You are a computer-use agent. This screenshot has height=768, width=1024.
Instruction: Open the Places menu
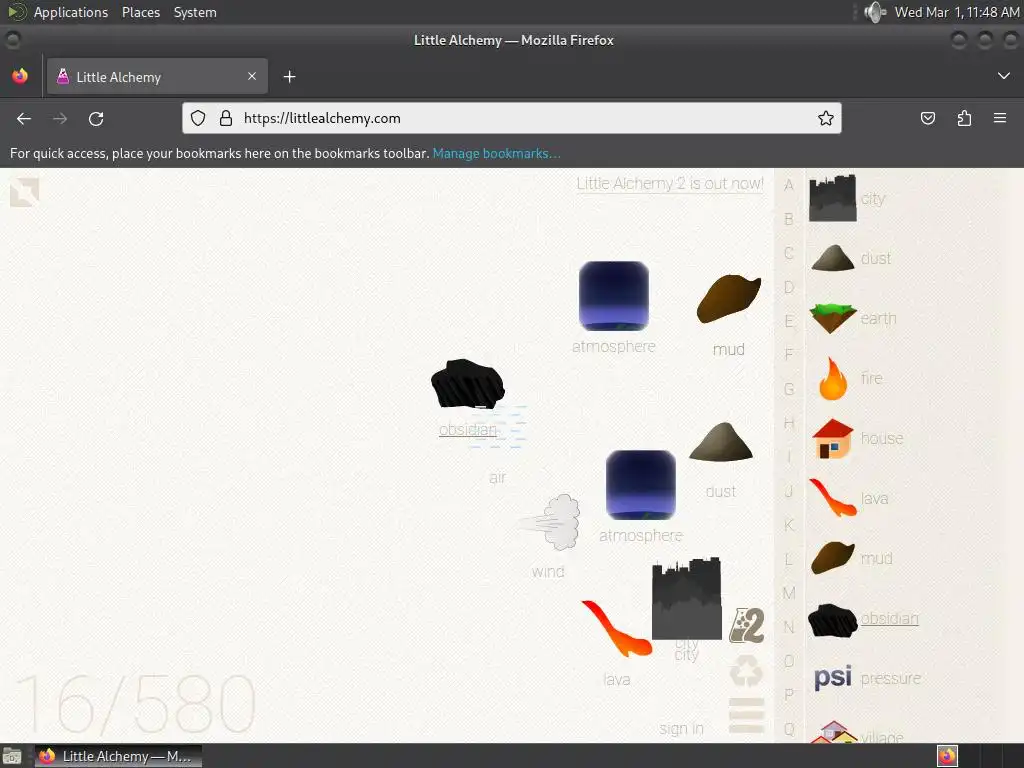point(140,12)
